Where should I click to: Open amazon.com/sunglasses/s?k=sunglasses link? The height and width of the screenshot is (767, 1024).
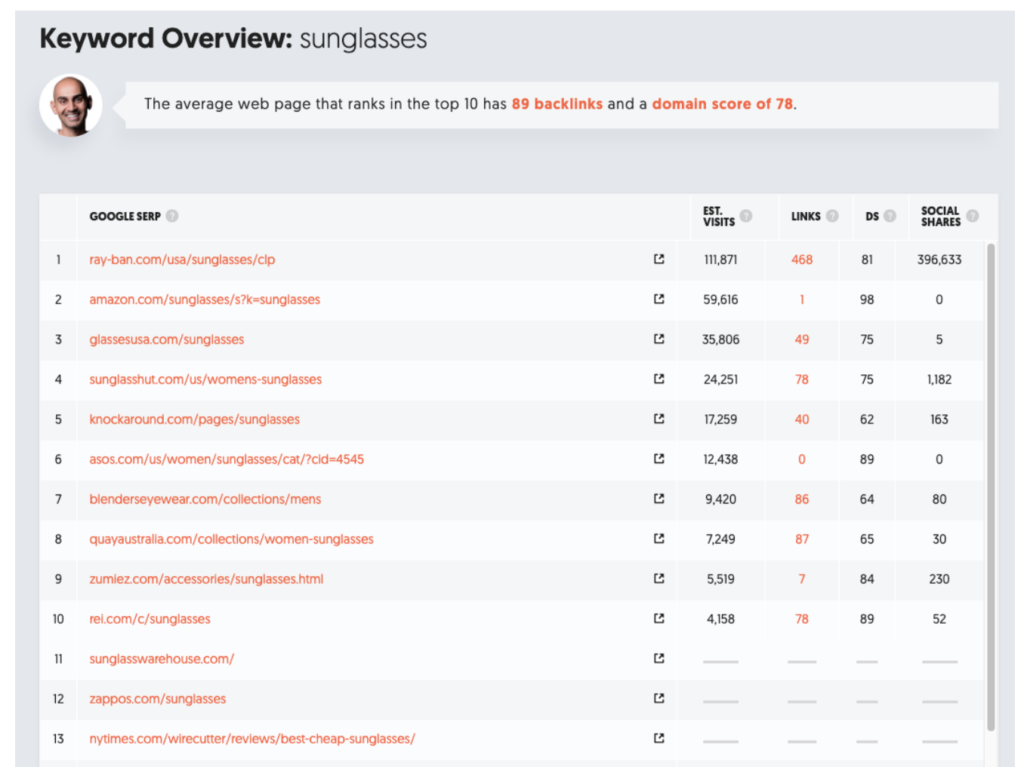pyautogui.click(x=204, y=299)
